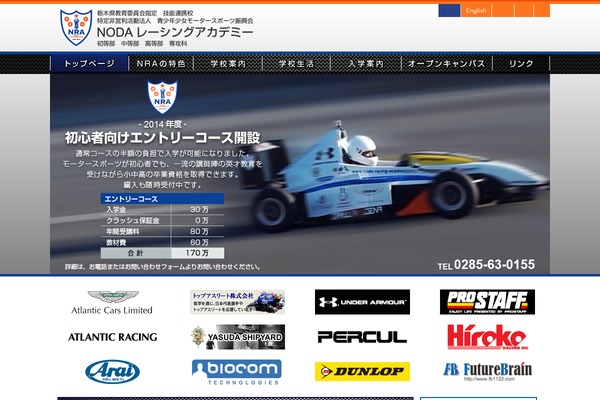Viewport: 600px width, 400px height.
Task: Open the オープンキャンパス menu item
Action: click(x=447, y=64)
